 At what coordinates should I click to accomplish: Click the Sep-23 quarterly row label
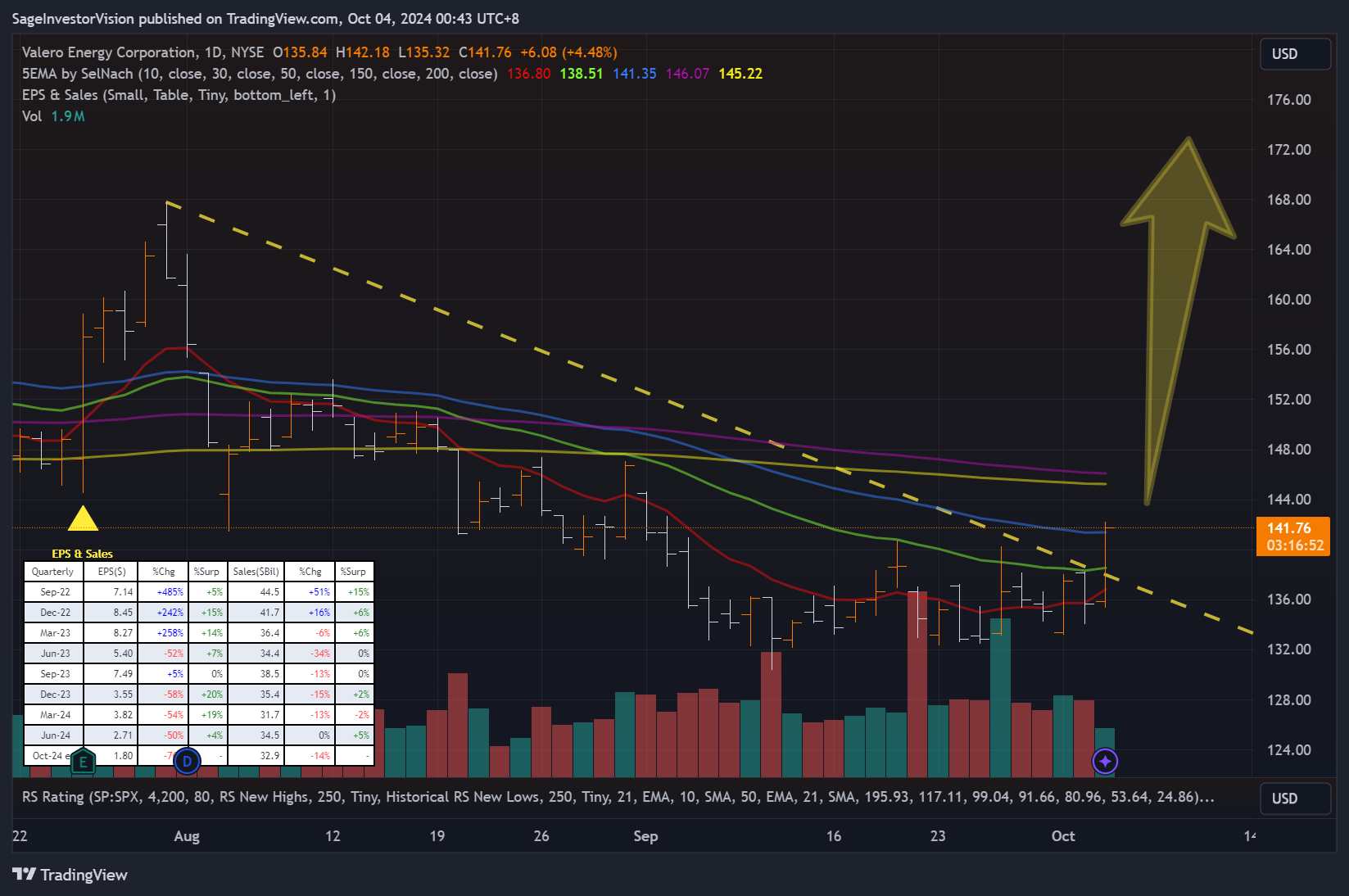(x=55, y=674)
